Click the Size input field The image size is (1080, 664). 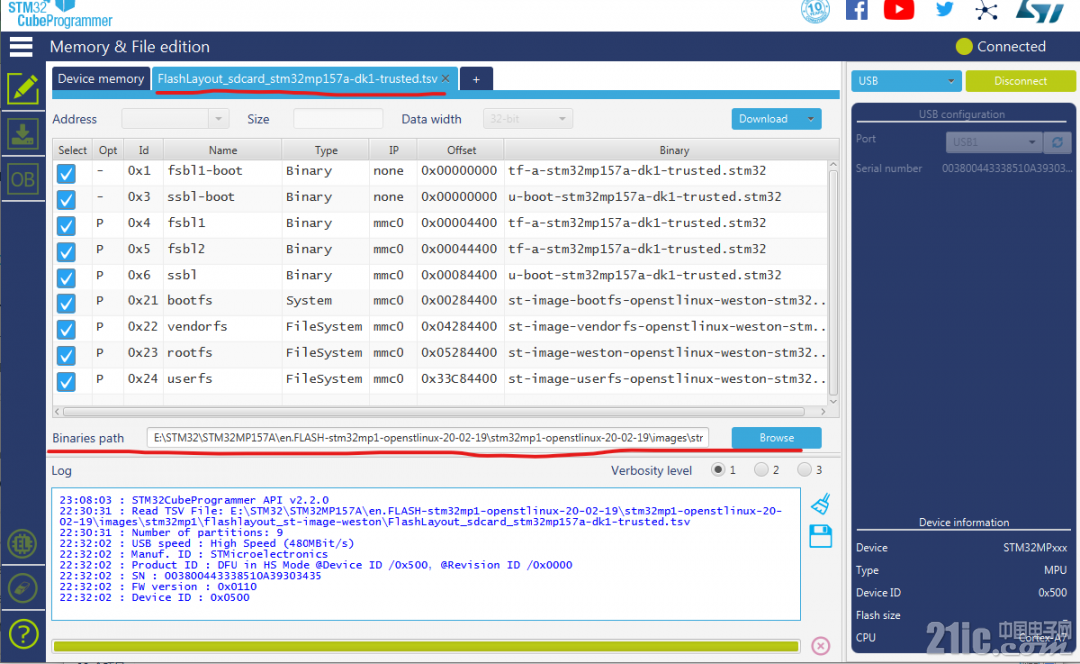click(338, 119)
